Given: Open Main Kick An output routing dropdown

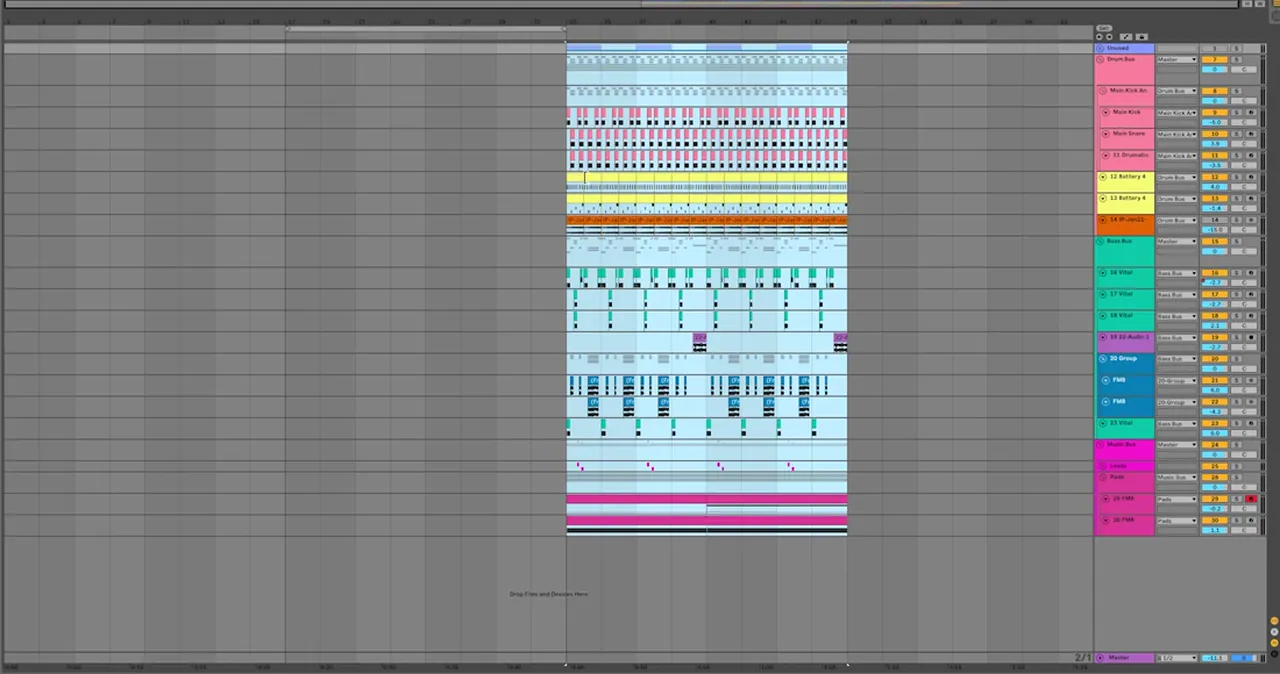Looking at the screenshot, I should coord(1177,91).
